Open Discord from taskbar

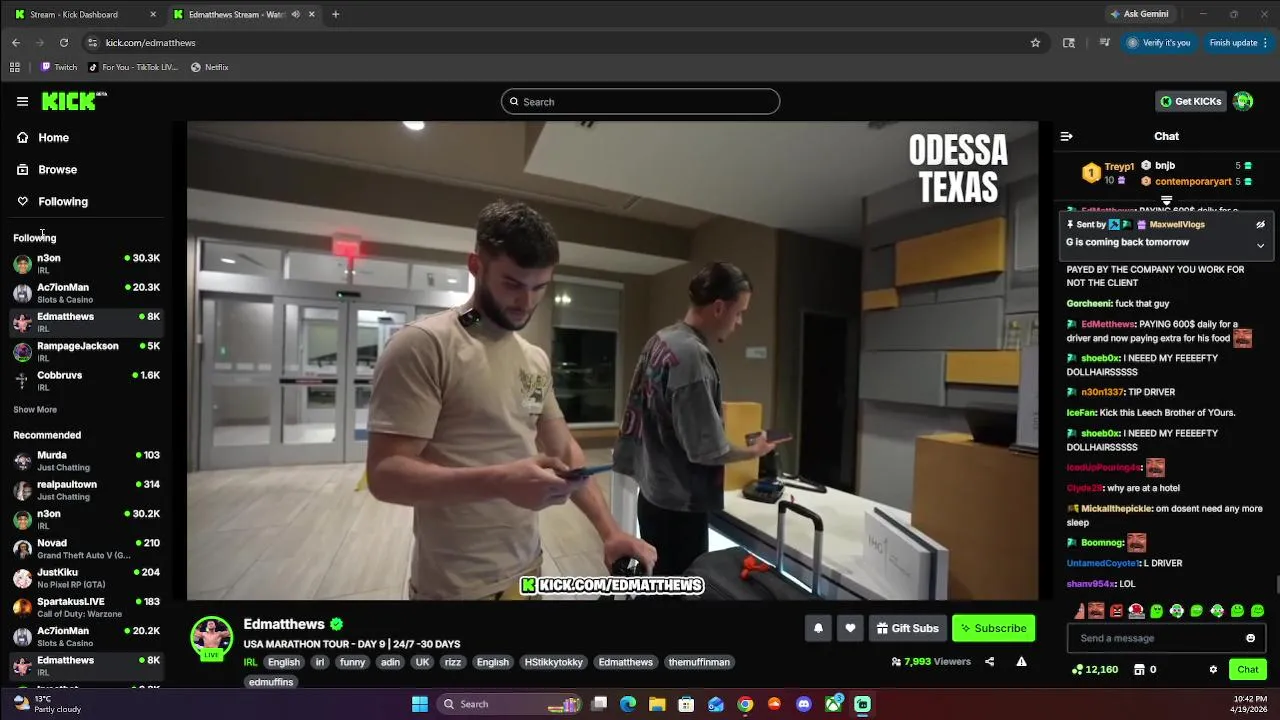(803, 704)
